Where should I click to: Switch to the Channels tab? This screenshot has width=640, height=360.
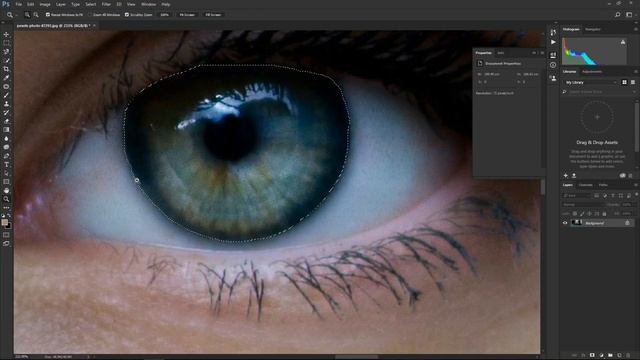pyautogui.click(x=585, y=185)
